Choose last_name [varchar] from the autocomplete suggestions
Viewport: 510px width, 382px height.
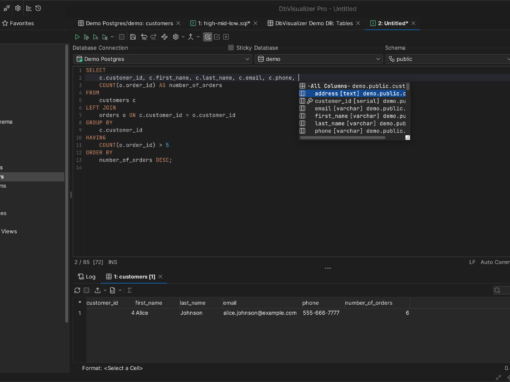(x=352, y=123)
